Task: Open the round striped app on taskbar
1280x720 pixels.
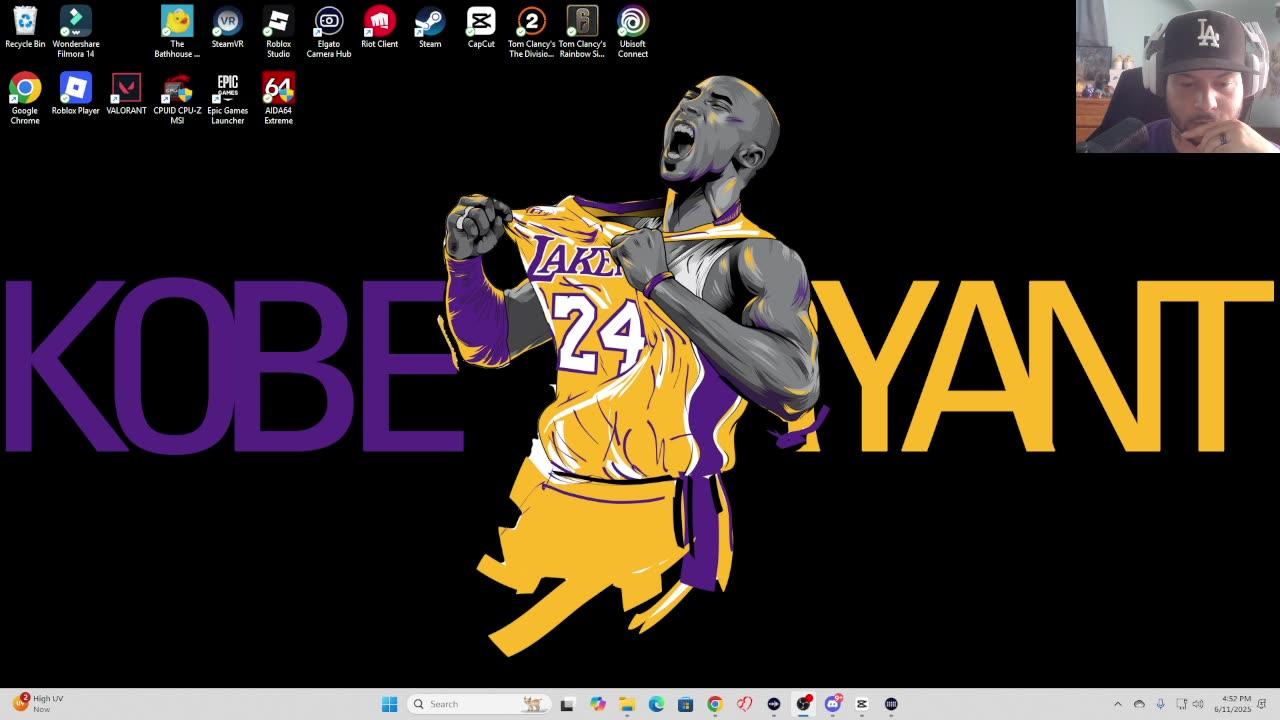Action: tap(891, 704)
